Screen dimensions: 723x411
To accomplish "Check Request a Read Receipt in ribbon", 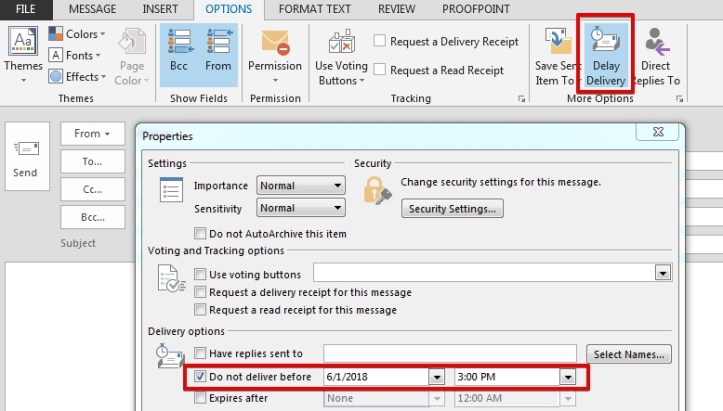I will (379, 70).
